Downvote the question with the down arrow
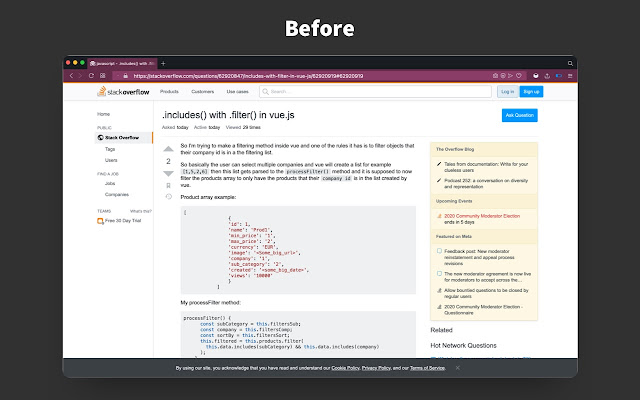 pos(168,173)
